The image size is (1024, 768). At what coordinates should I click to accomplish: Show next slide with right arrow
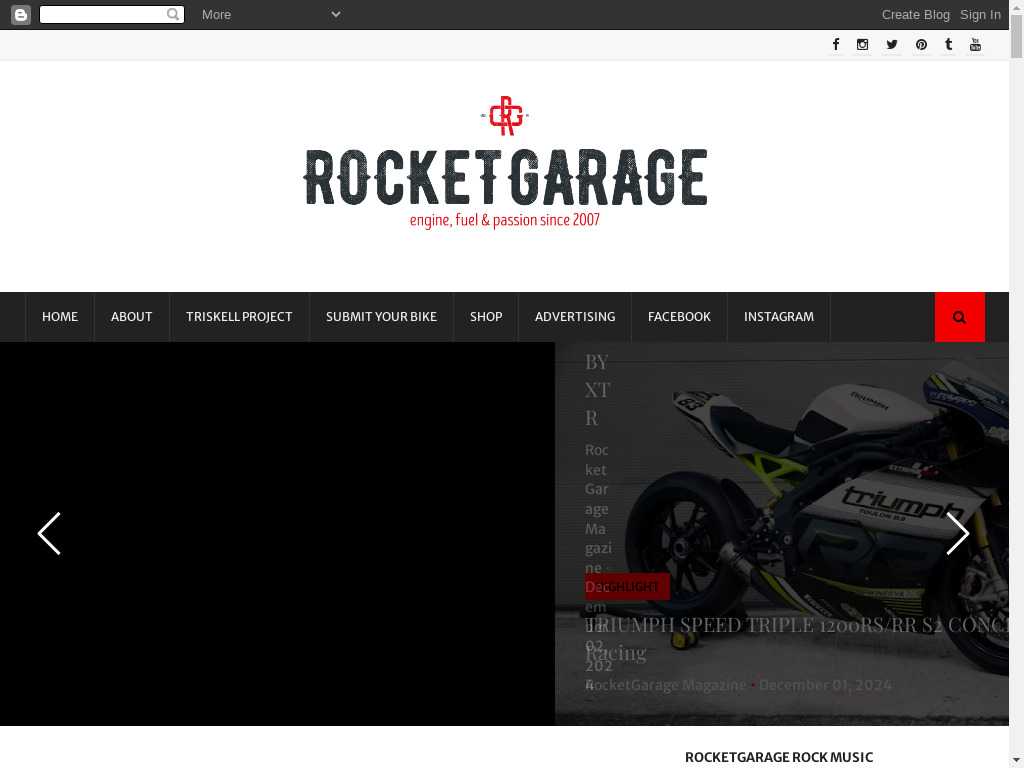pos(957,534)
